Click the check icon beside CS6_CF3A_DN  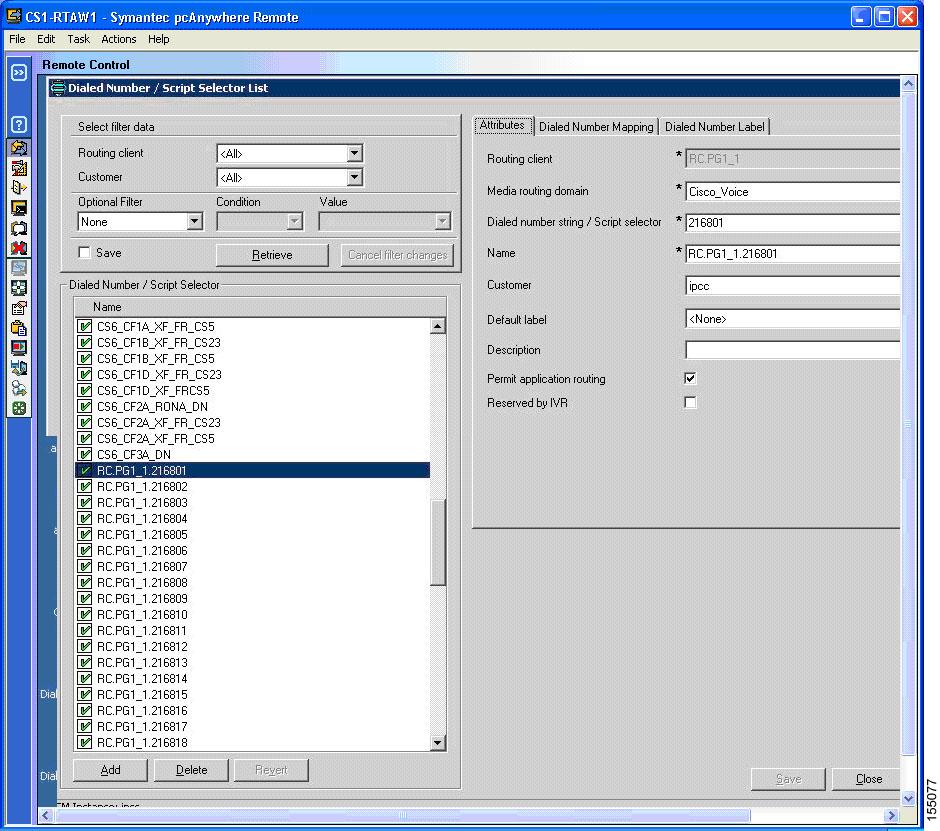point(85,454)
